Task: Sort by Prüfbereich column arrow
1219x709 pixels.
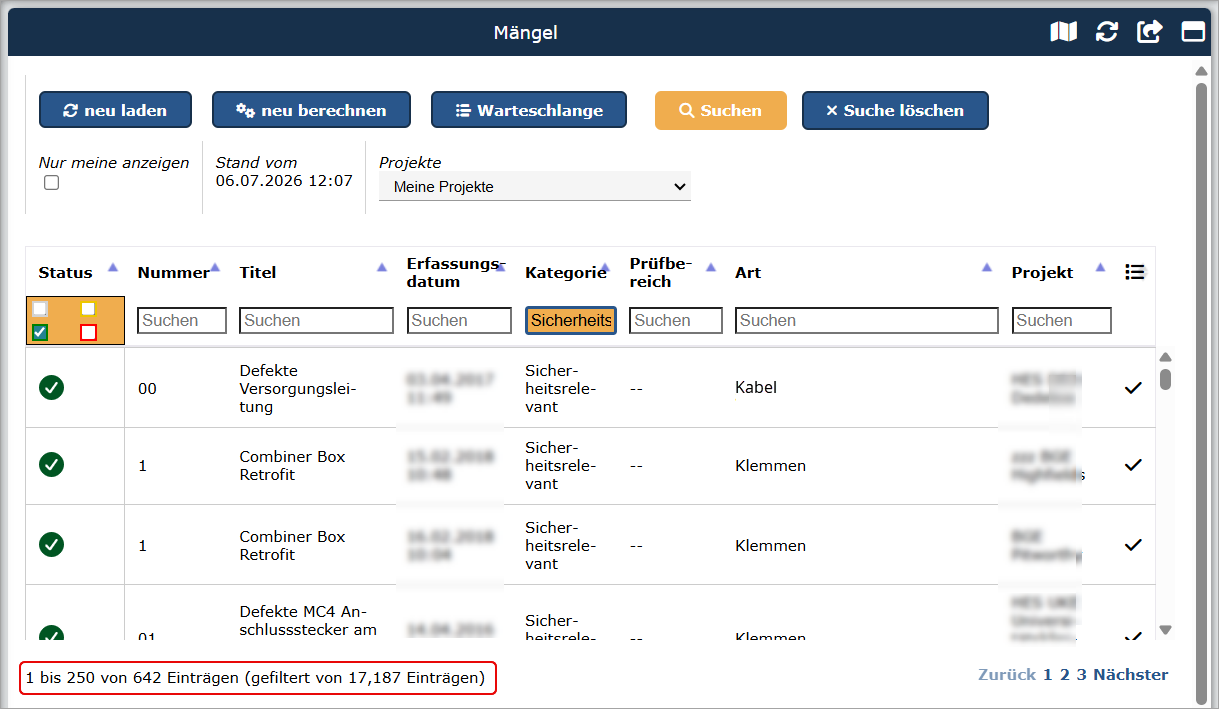Action: click(711, 268)
